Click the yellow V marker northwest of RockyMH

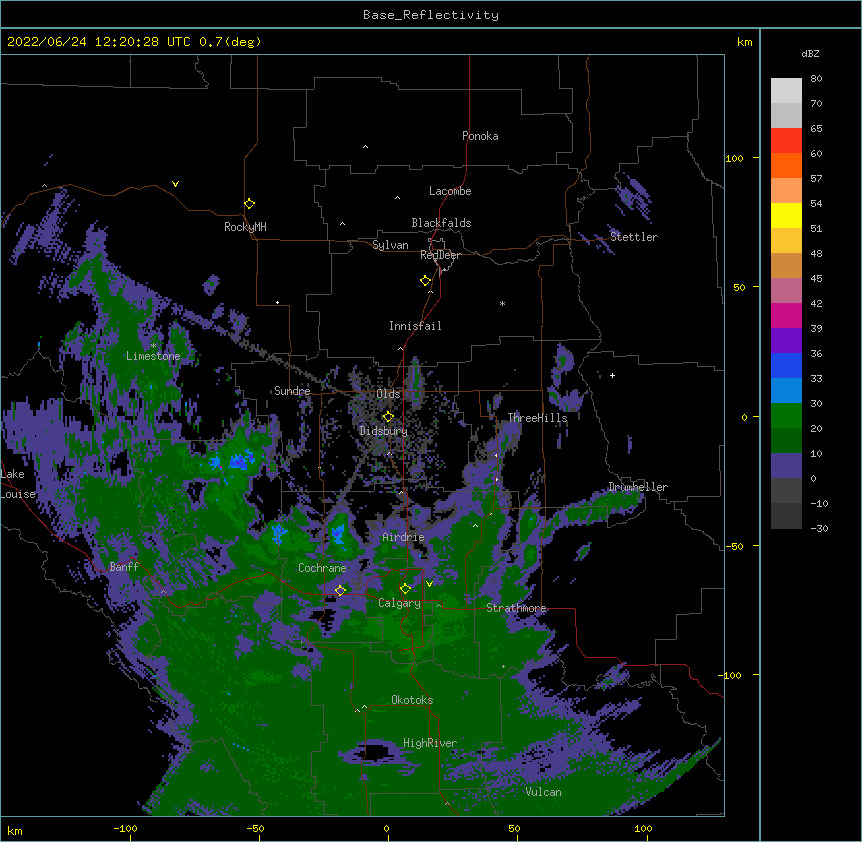tap(175, 184)
